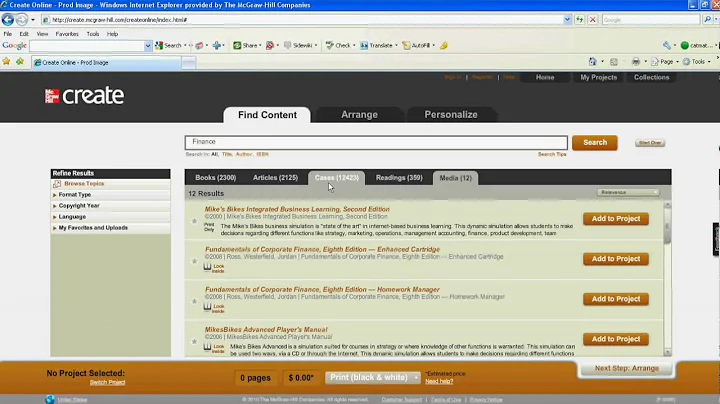Click the magnifier icon beside browser search box
The image size is (720, 404).
tap(707, 20)
